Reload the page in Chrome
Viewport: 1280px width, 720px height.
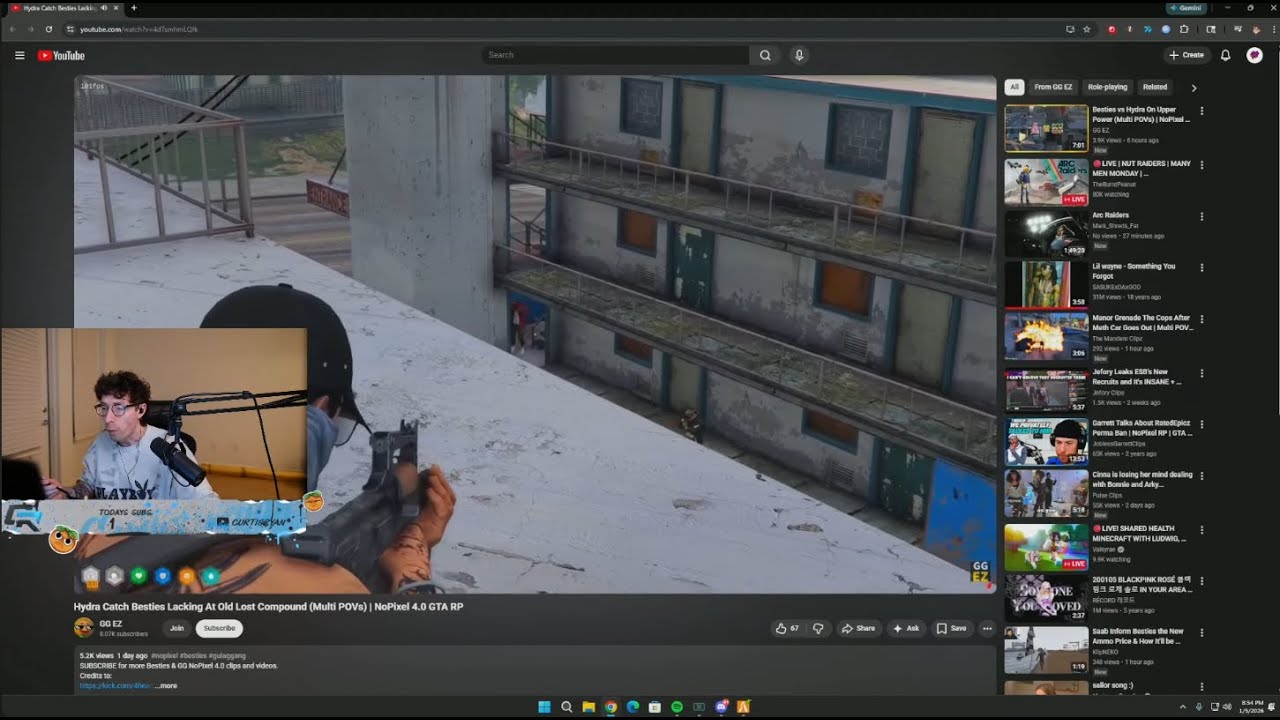(x=48, y=29)
